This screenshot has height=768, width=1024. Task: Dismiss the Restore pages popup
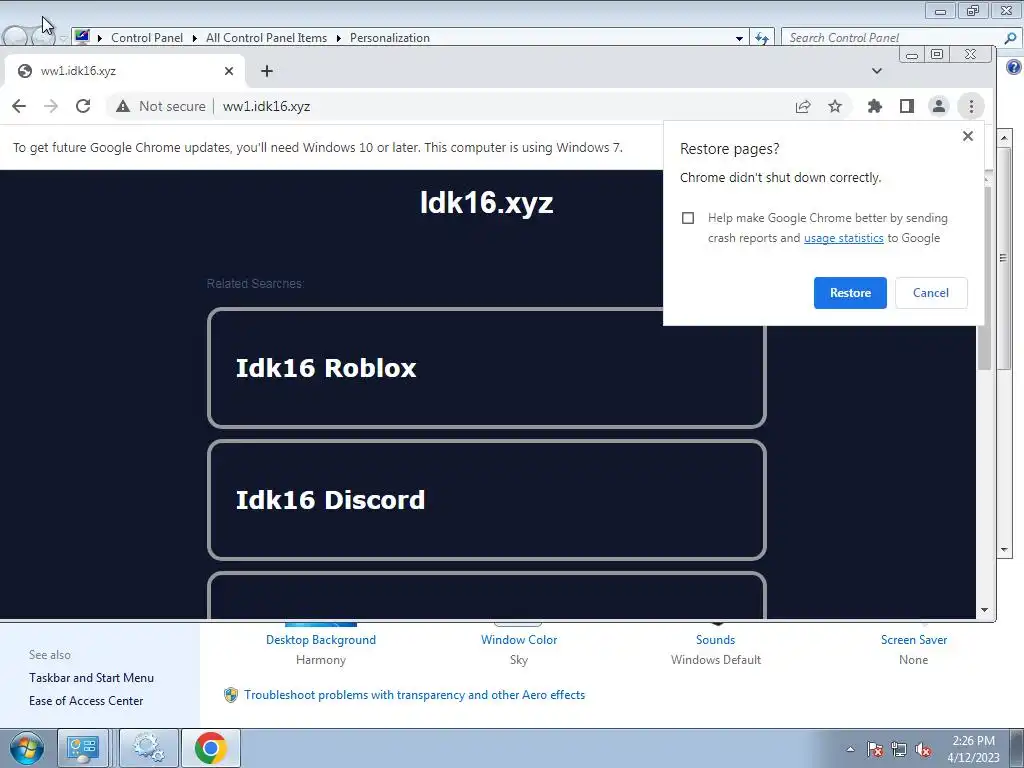tap(968, 136)
